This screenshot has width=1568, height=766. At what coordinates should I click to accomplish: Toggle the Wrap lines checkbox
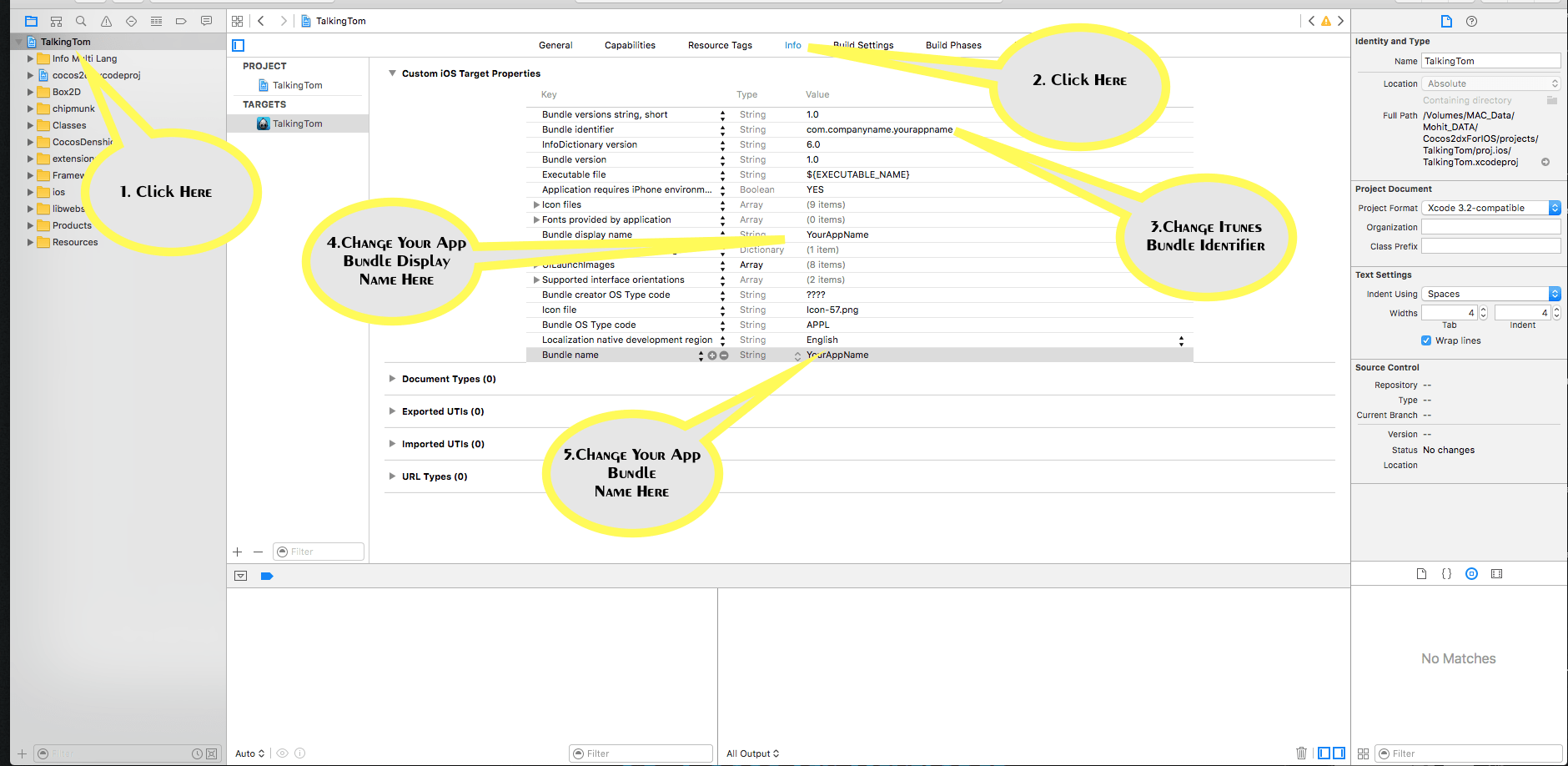(1426, 340)
